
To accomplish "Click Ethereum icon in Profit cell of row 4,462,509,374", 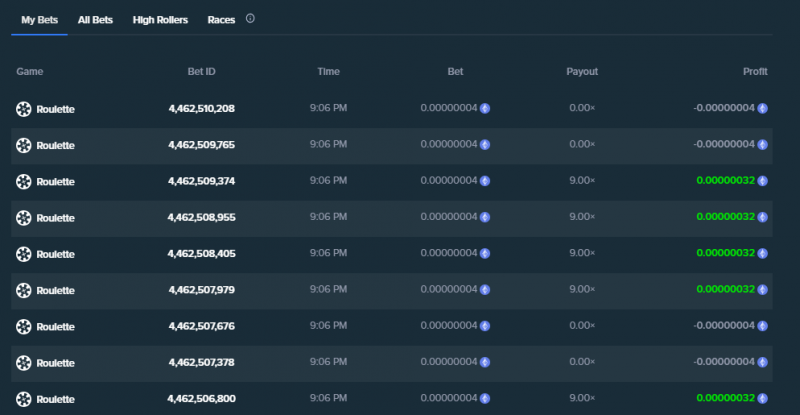I will point(762,181).
